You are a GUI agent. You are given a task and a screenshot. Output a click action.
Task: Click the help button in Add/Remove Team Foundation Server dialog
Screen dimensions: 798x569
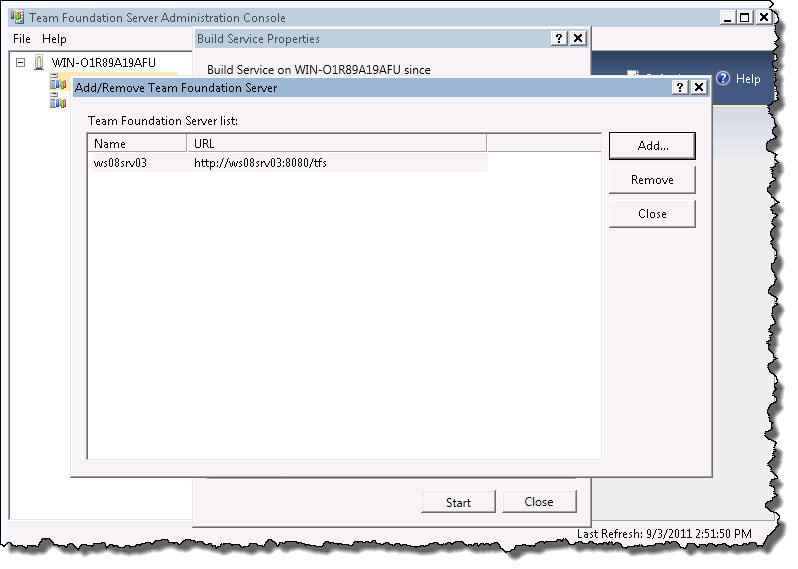tap(681, 88)
